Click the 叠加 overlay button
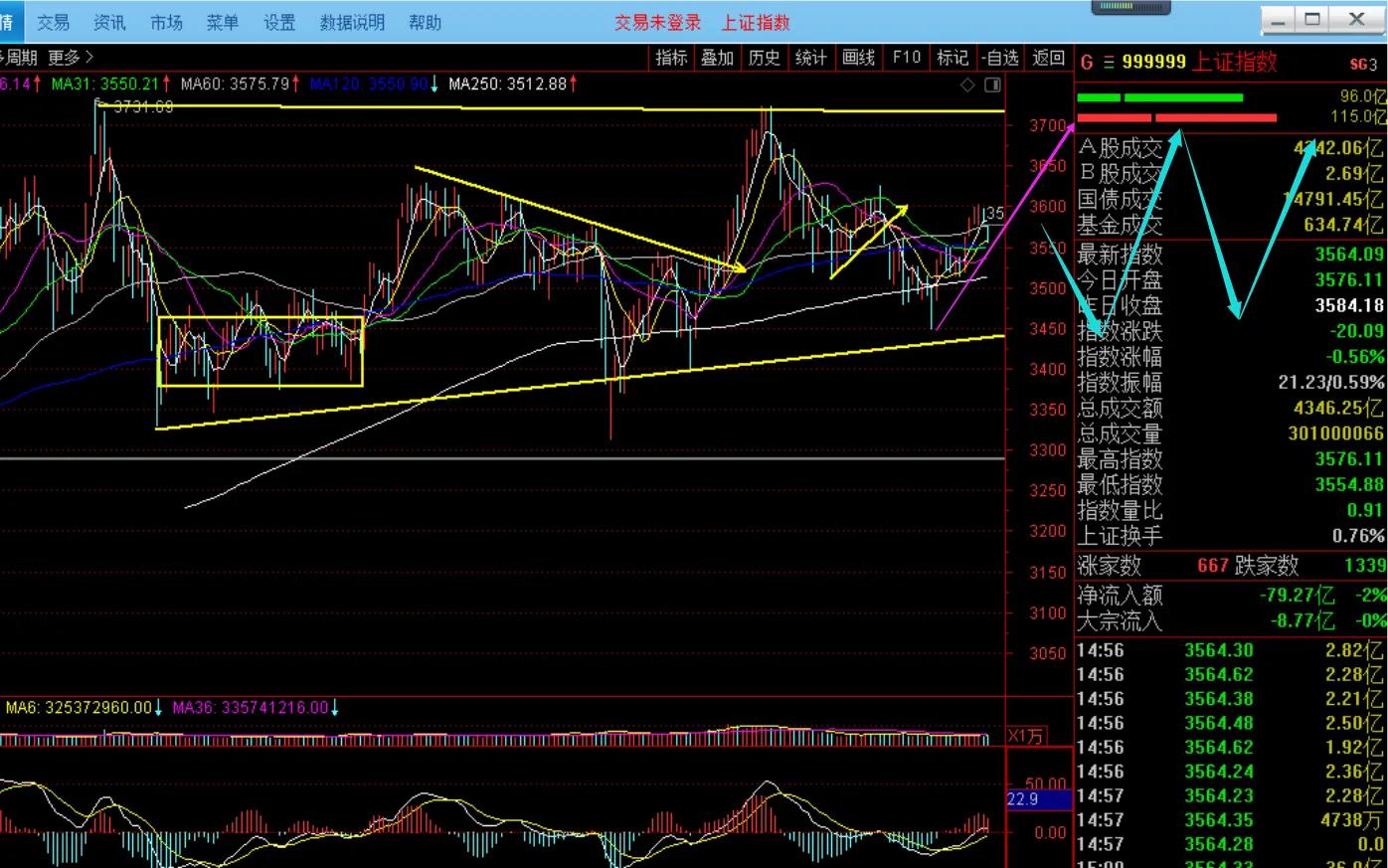Viewport: 1388px width, 868px height. 717,58
